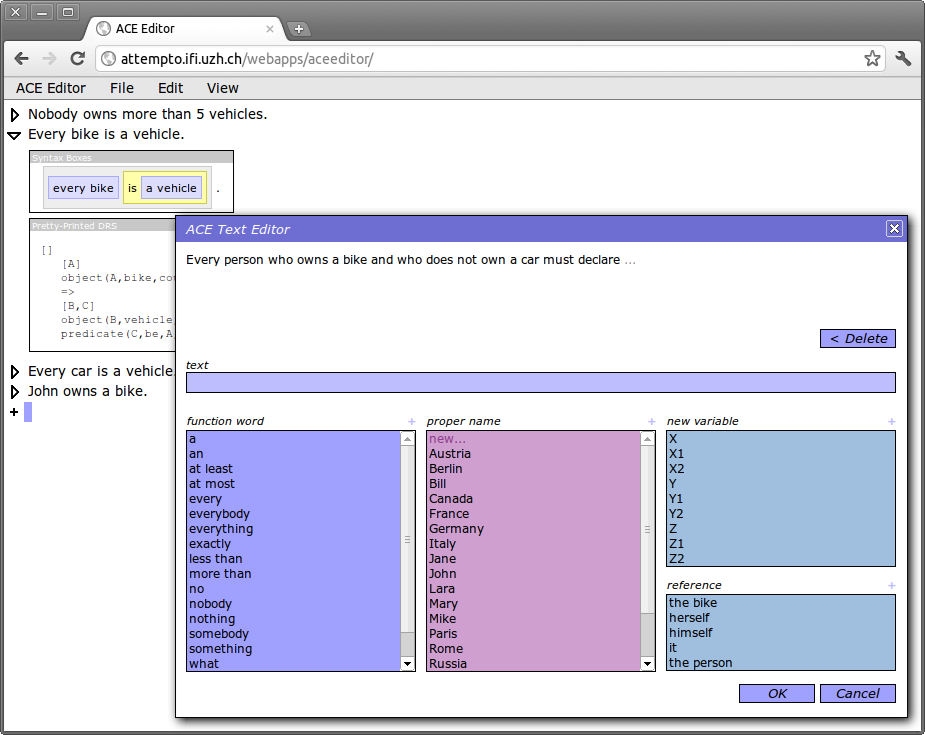The height and width of the screenshot is (735, 925).
Task: Click the browser back arrow
Action: pos(22,59)
